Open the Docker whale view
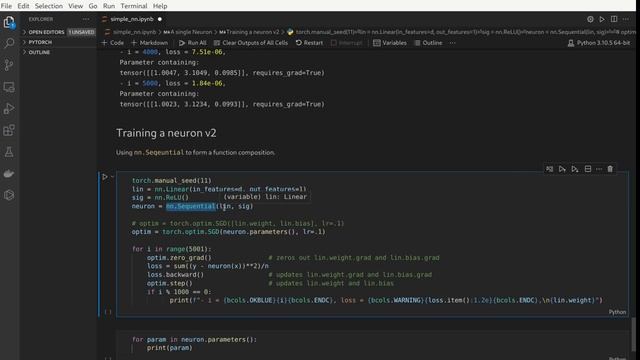640x360 pixels. 9,174
